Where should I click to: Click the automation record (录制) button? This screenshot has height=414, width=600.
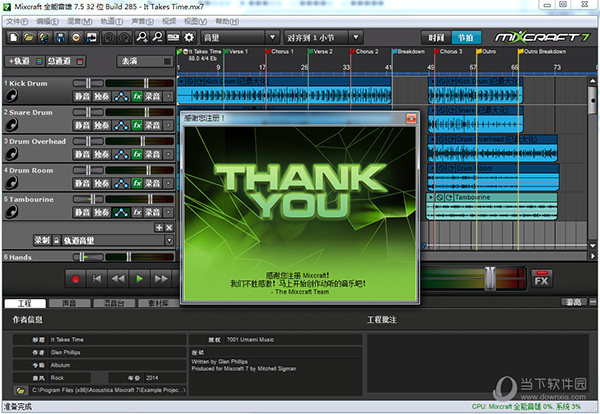click(42, 240)
